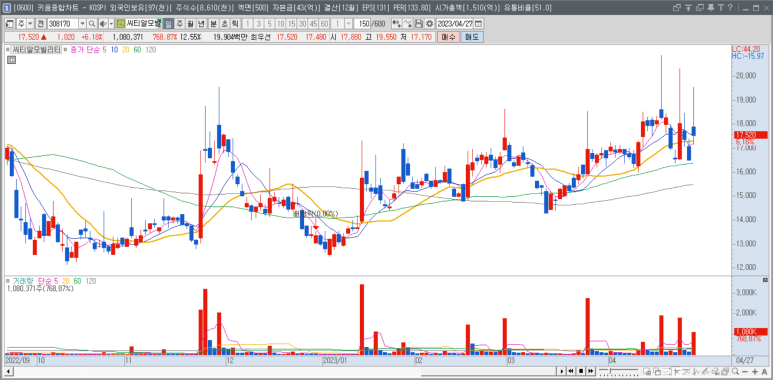Expand the stock code dropdown arrow
Image resolution: width=773 pixels, height=380 pixels.
point(82,24)
